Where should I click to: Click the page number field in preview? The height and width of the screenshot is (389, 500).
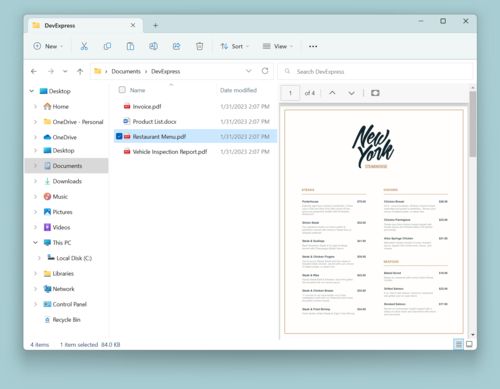290,93
